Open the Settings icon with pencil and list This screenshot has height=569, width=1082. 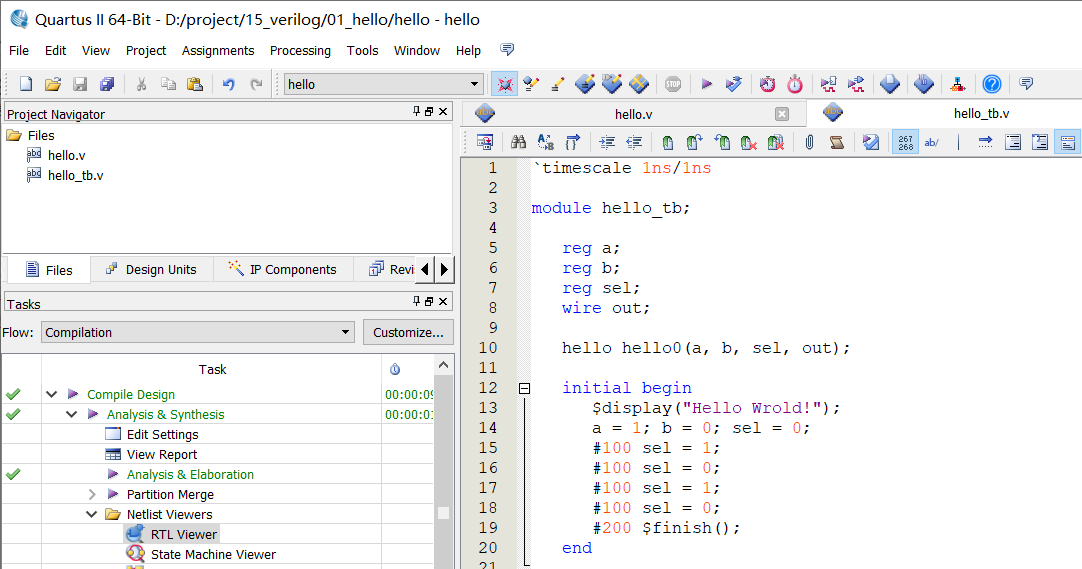point(531,84)
